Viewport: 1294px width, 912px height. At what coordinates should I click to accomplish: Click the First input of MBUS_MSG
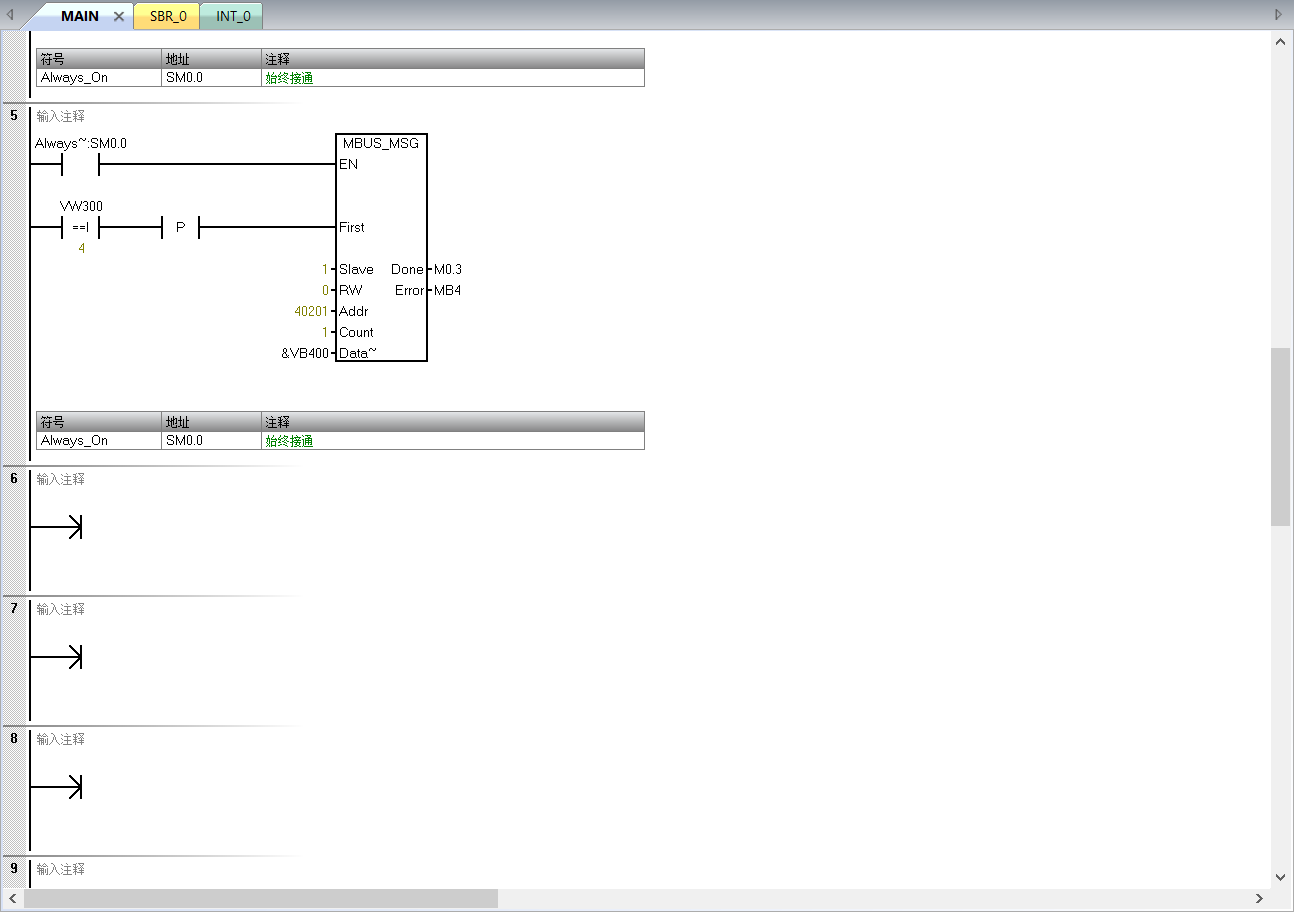352,227
